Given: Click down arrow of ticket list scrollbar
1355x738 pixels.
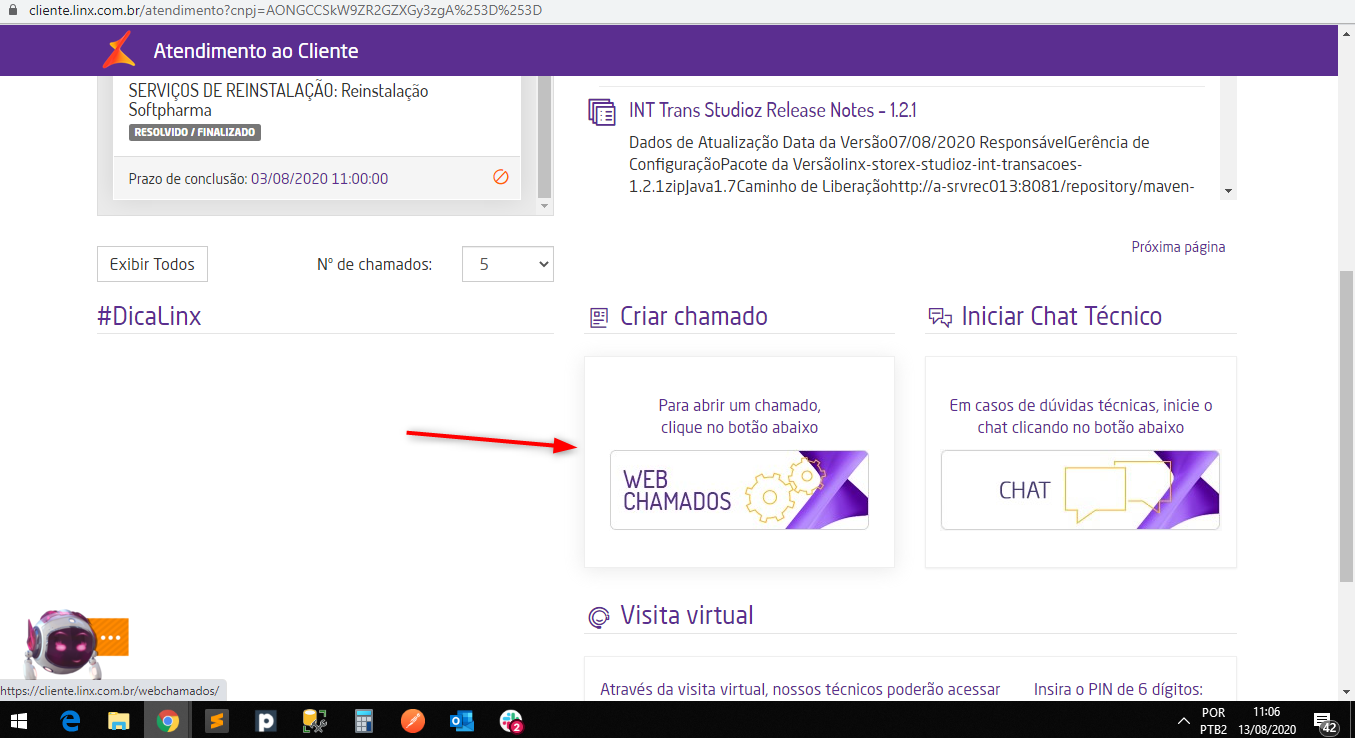Looking at the screenshot, I should point(545,206).
